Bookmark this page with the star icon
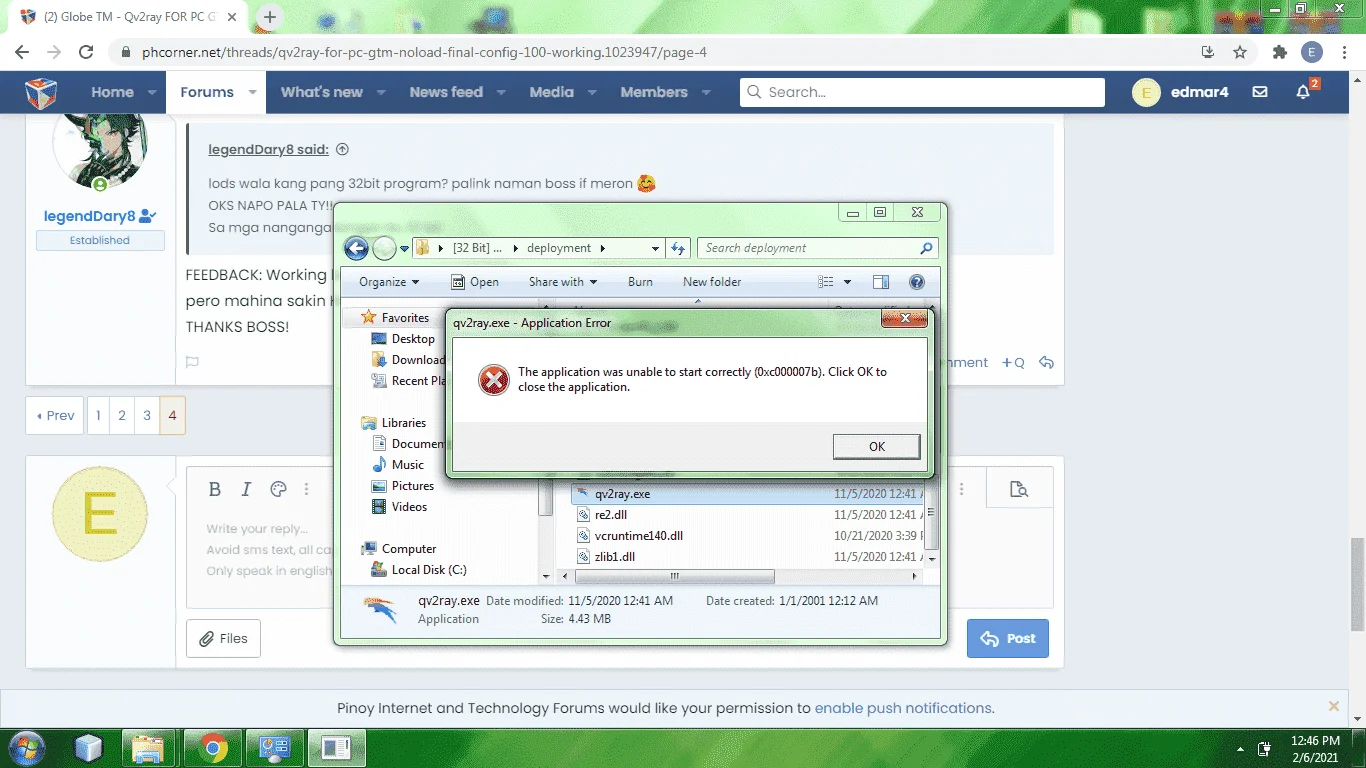This screenshot has height=768, width=1366. [x=1240, y=52]
